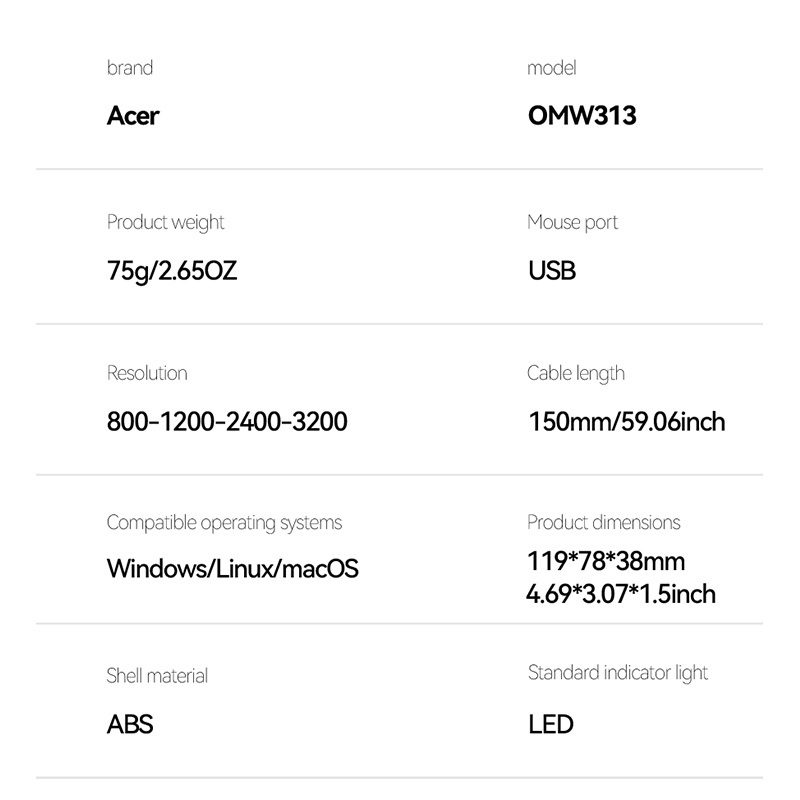Select the ABS material value
The image size is (800, 800).
pos(130,724)
